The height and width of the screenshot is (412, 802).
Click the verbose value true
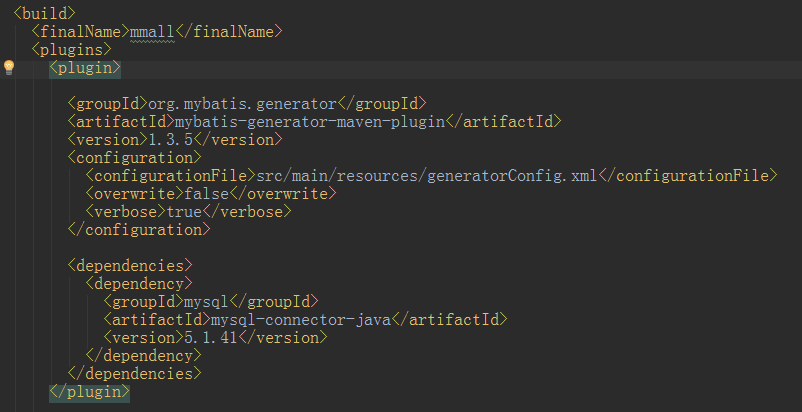(x=184, y=212)
